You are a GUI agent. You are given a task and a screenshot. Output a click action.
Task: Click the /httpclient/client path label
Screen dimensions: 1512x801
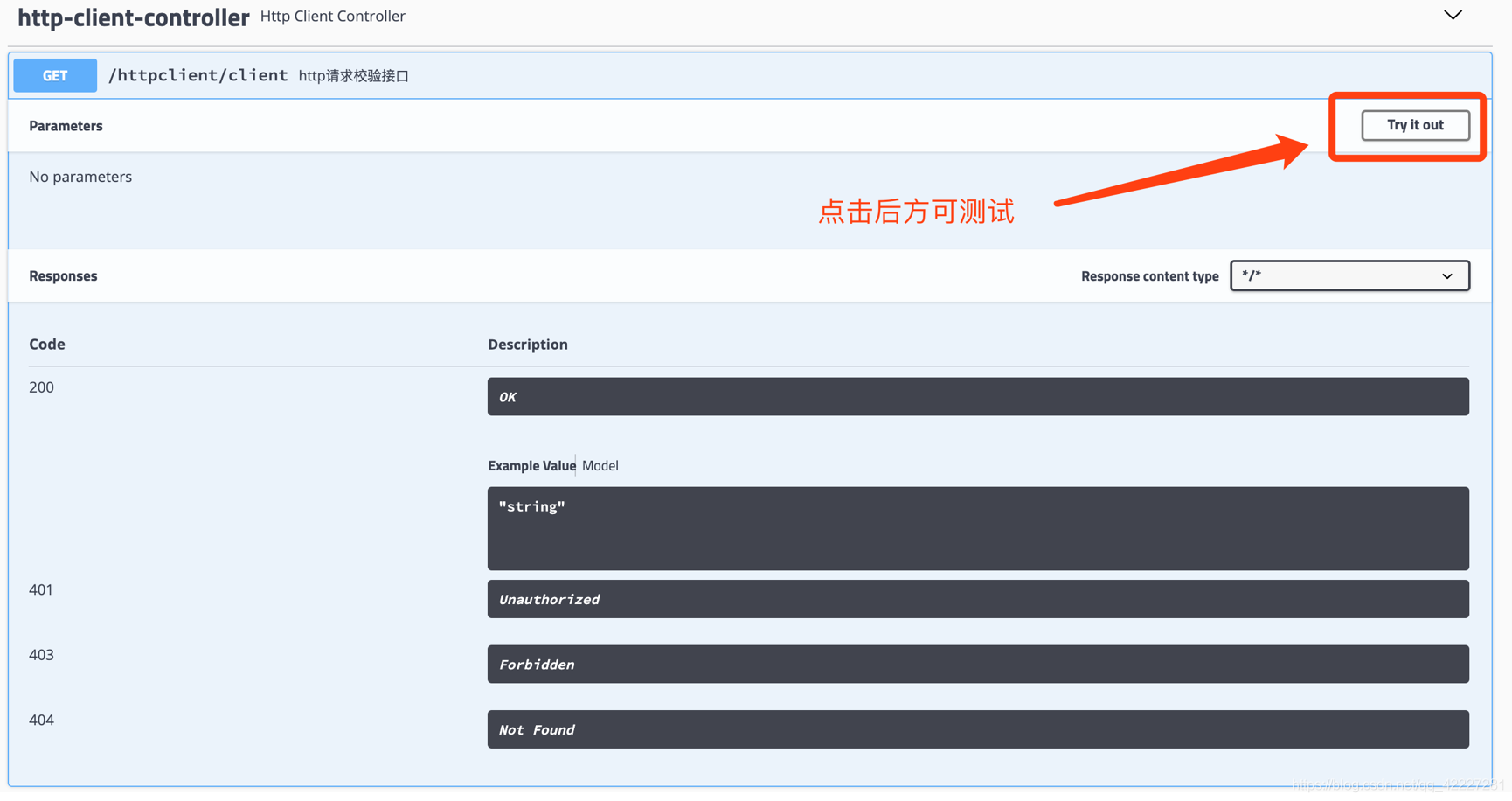coord(198,75)
